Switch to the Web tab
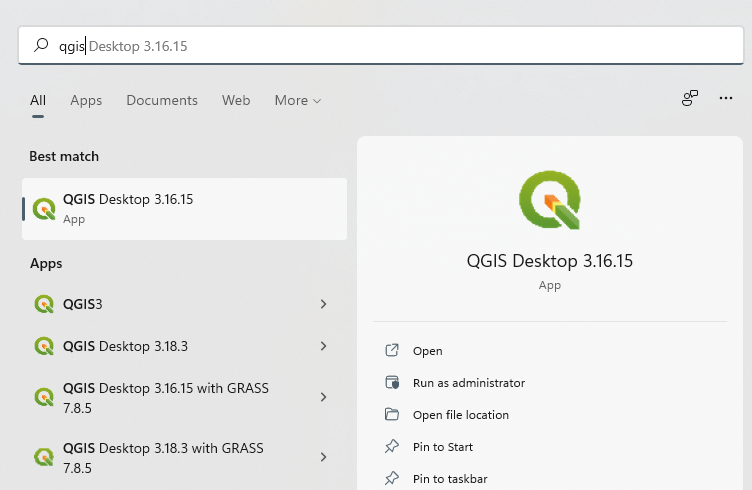The width and height of the screenshot is (752, 490). tap(236, 100)
